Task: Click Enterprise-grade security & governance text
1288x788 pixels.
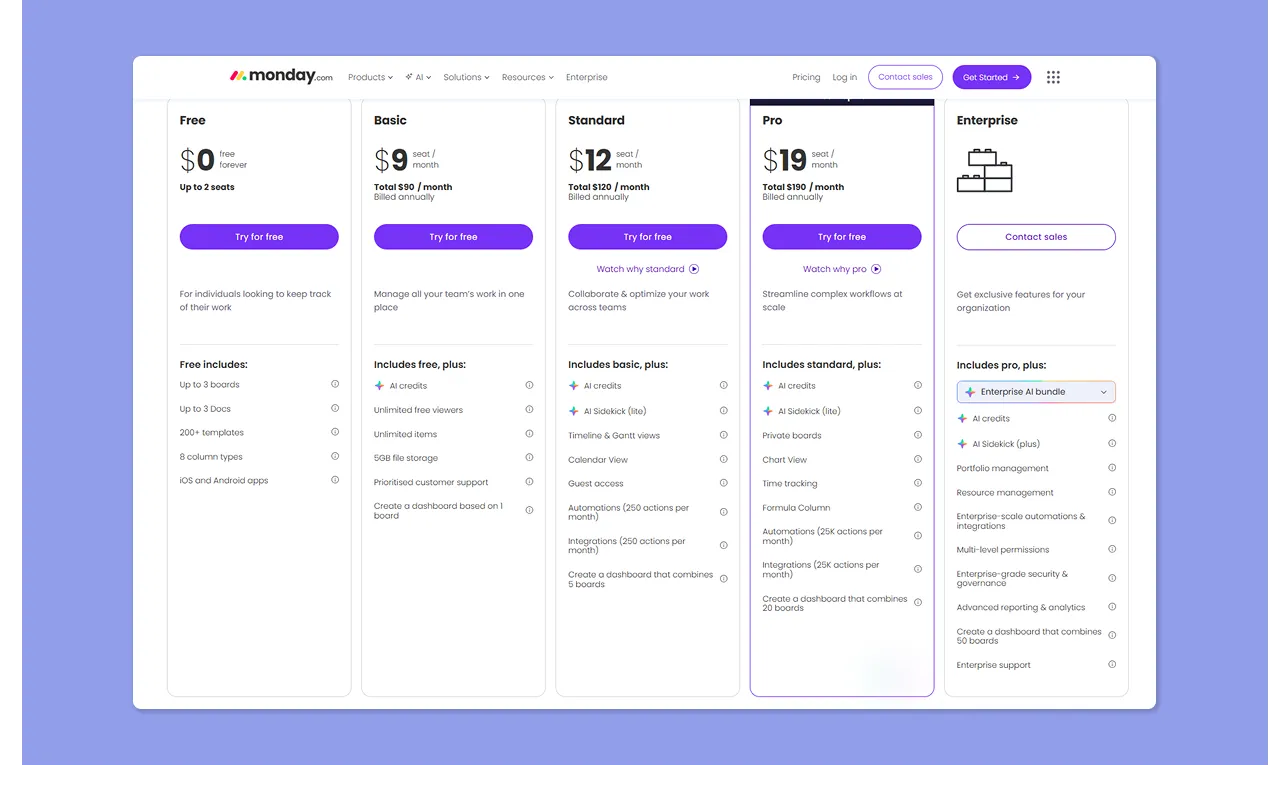Action: pos(1012,579)
